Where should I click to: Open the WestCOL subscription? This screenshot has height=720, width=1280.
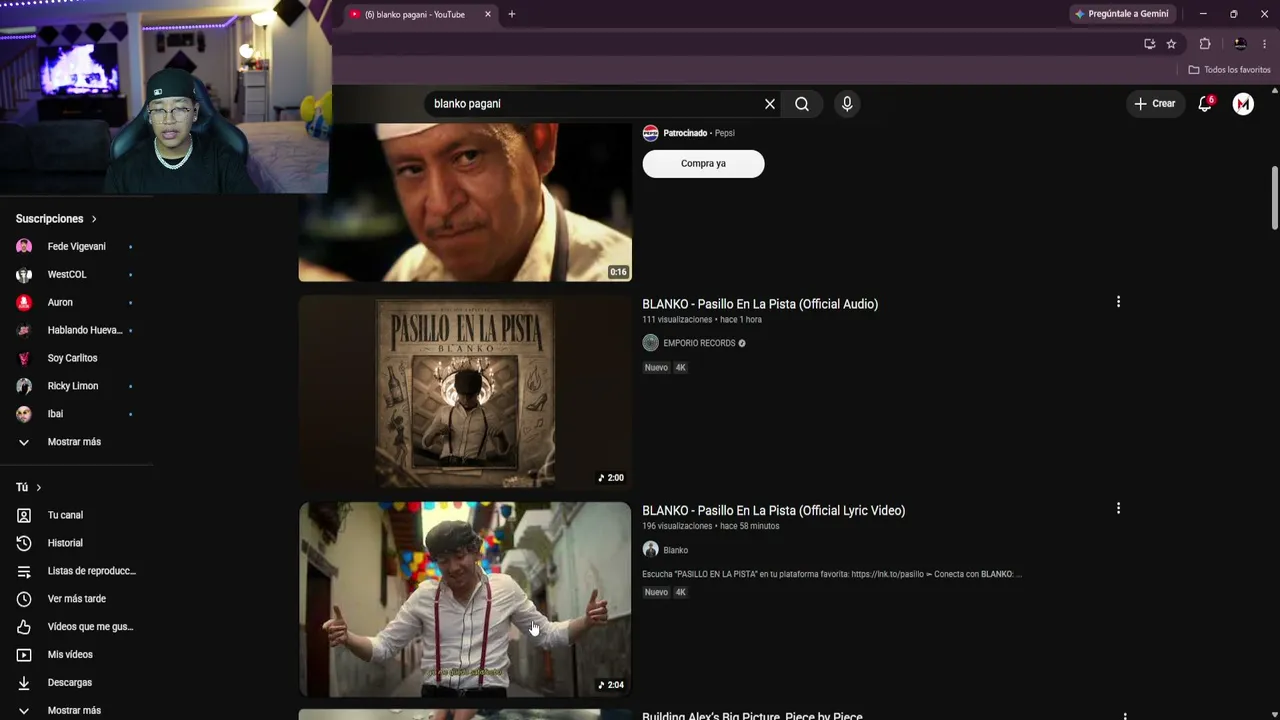pyautogui.click(x=76, y=275)
